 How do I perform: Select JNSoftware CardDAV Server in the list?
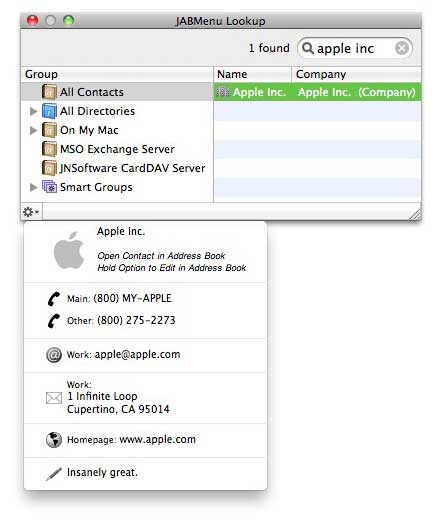[117, 168]
